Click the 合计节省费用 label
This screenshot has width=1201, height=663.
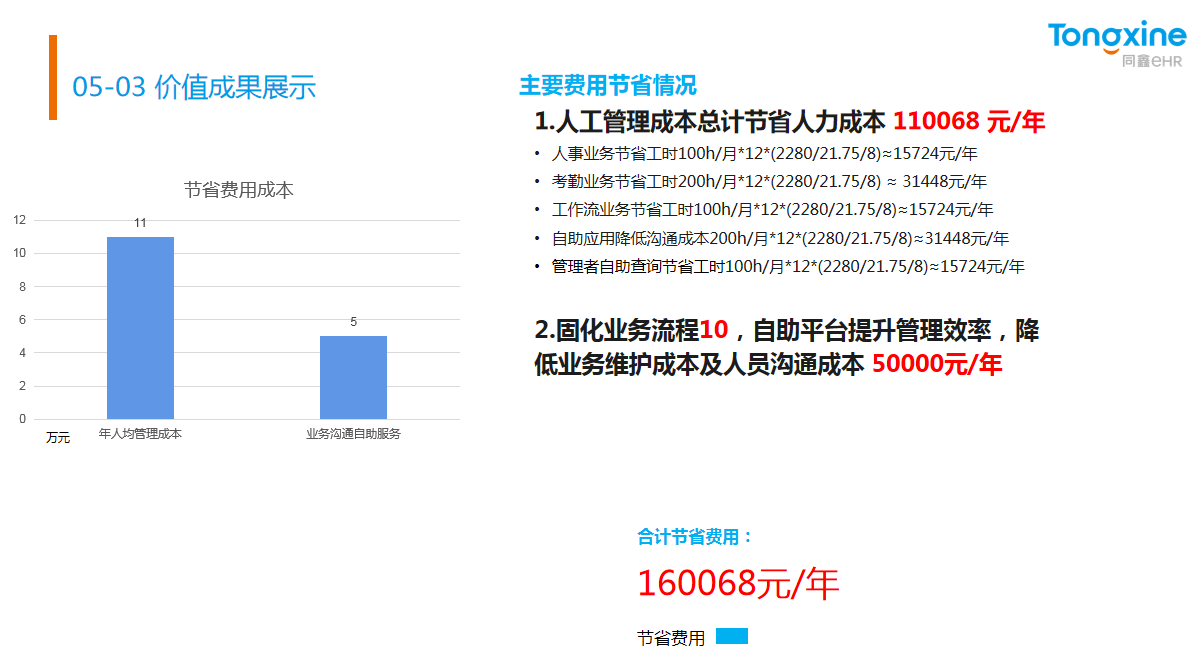click(x=695, y=537)
